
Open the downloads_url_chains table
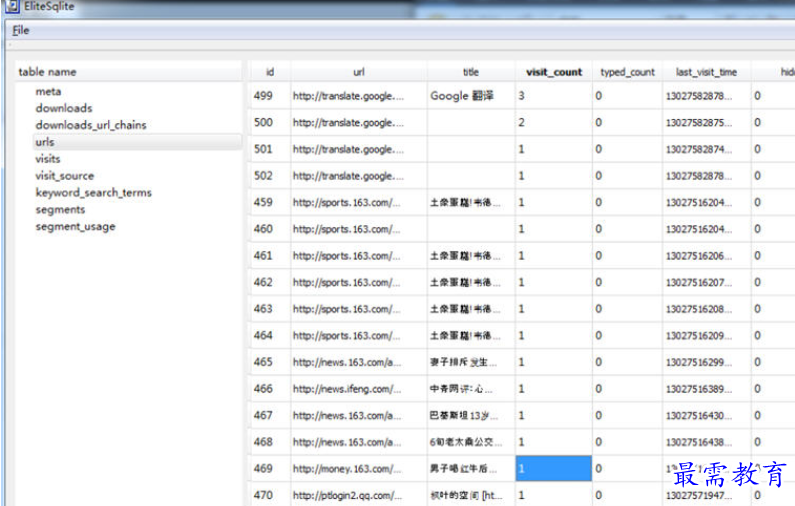click(91, 125)
